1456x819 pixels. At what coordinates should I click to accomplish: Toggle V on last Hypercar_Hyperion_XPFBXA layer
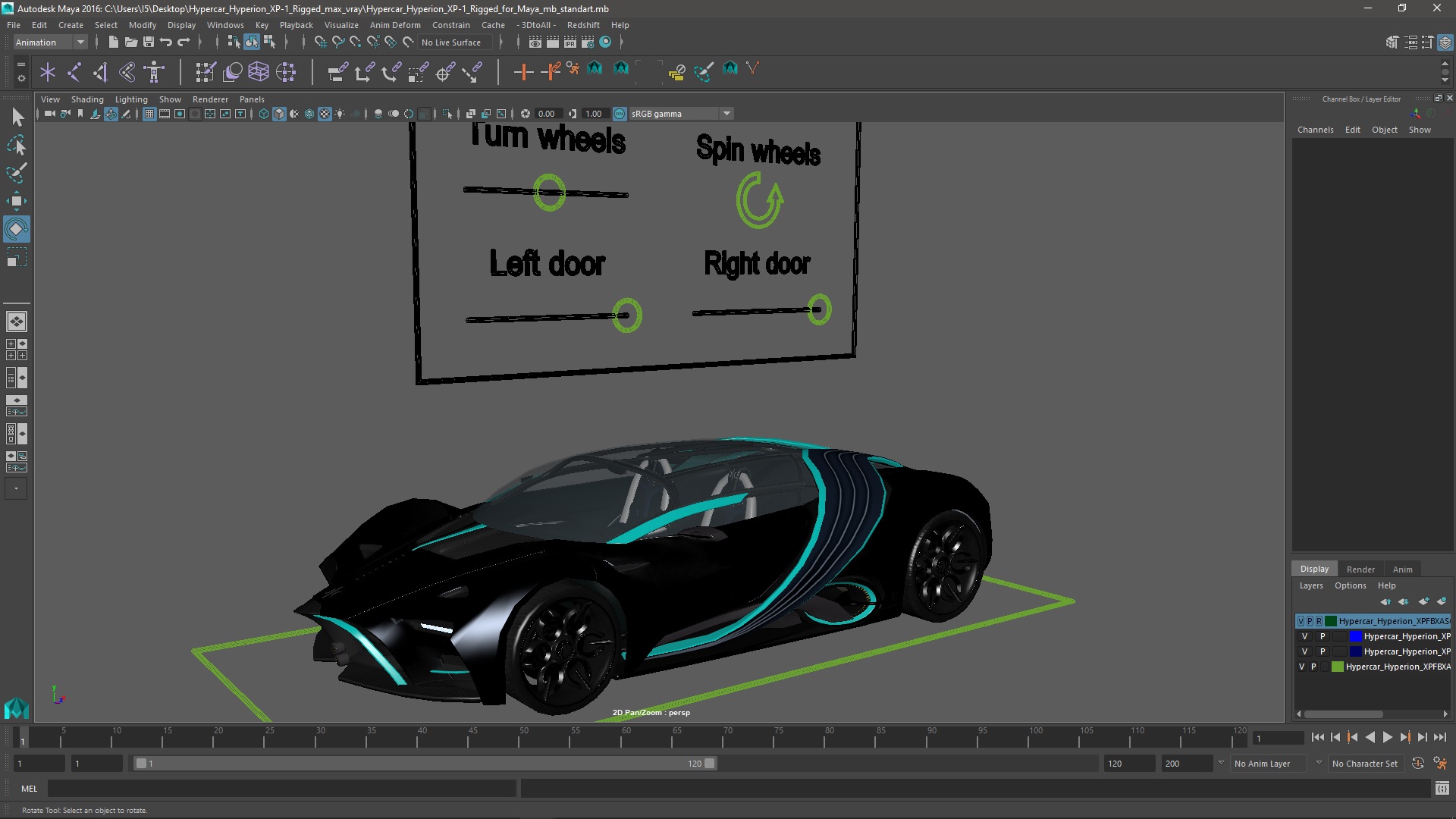[1302, 667]
